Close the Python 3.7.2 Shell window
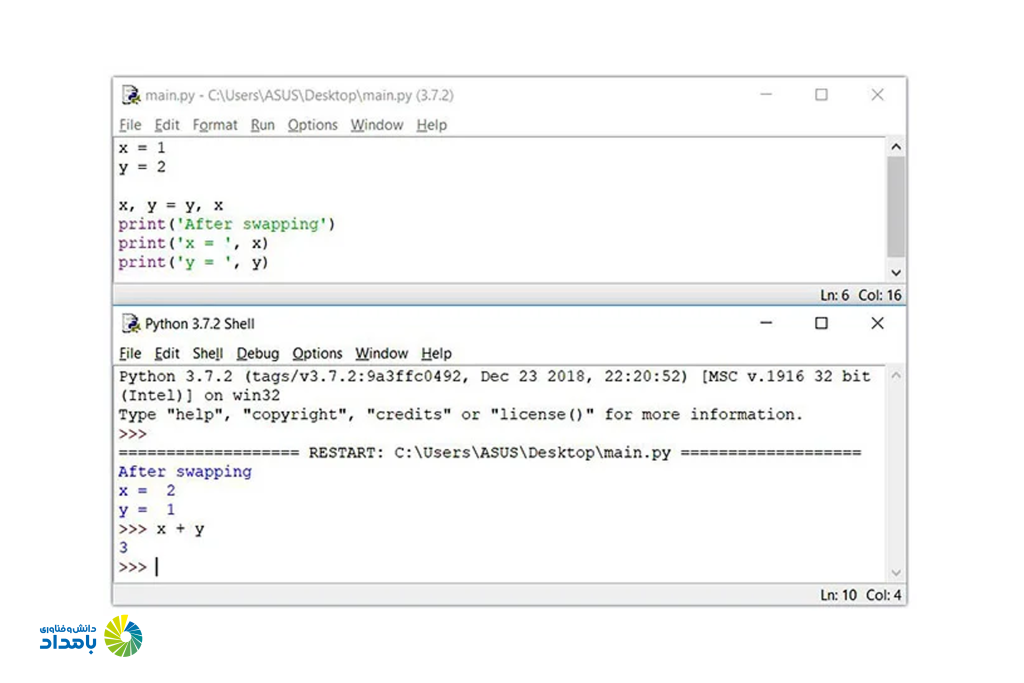 (877, 323)
